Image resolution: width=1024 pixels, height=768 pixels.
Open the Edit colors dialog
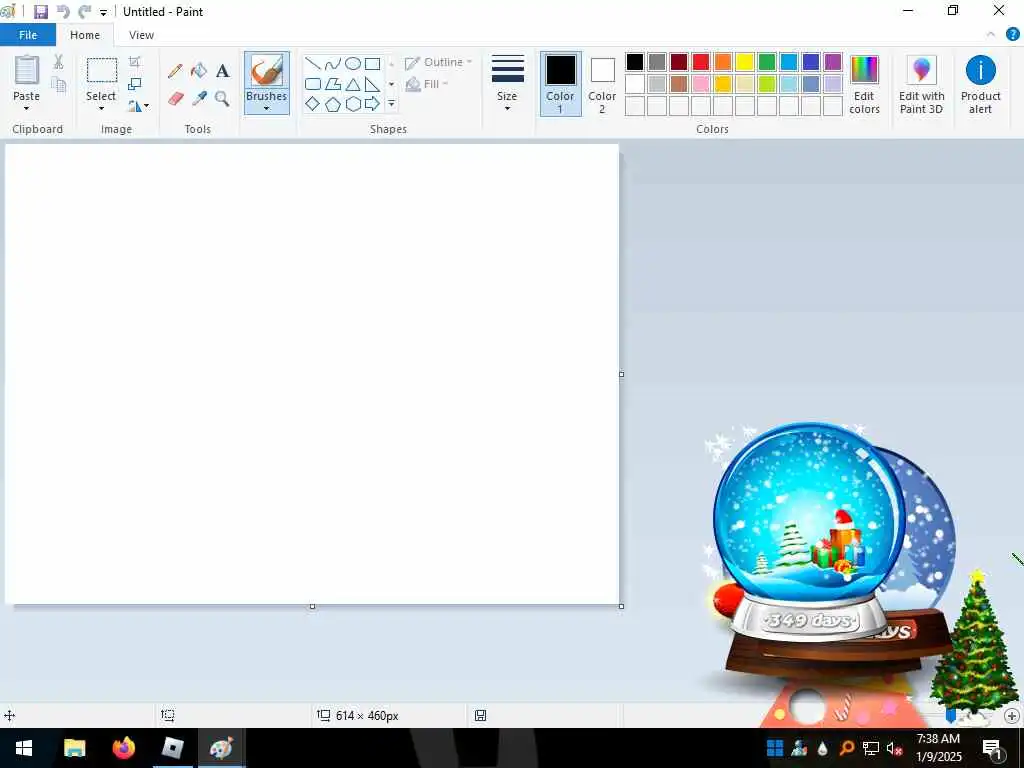(864, 84)
